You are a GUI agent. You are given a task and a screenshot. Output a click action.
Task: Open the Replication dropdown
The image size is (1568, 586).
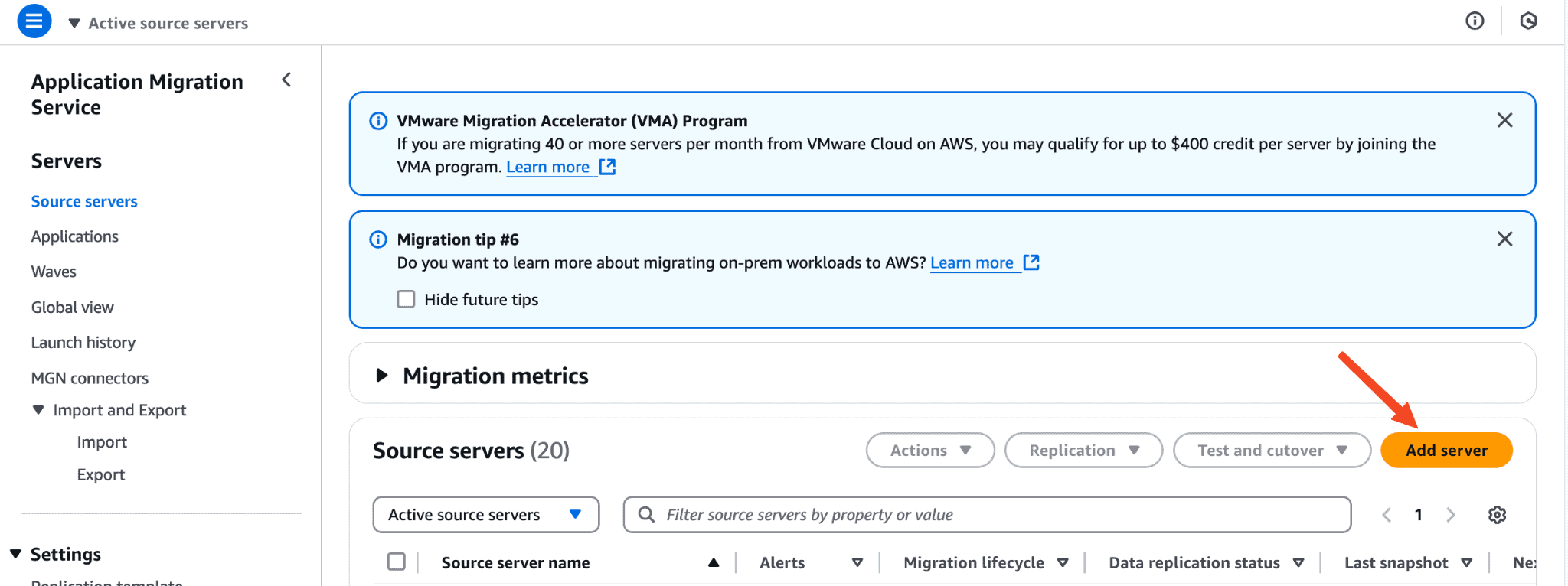(x=1083, y=451)
